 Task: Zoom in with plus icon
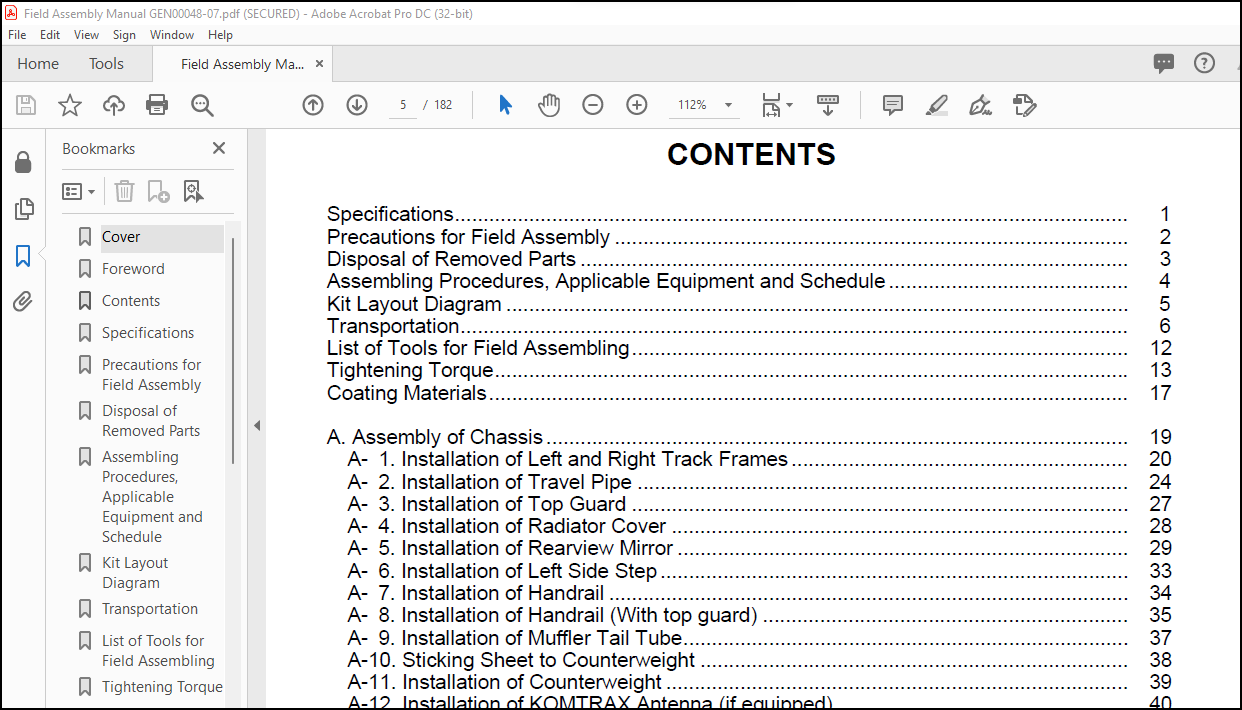637,105
